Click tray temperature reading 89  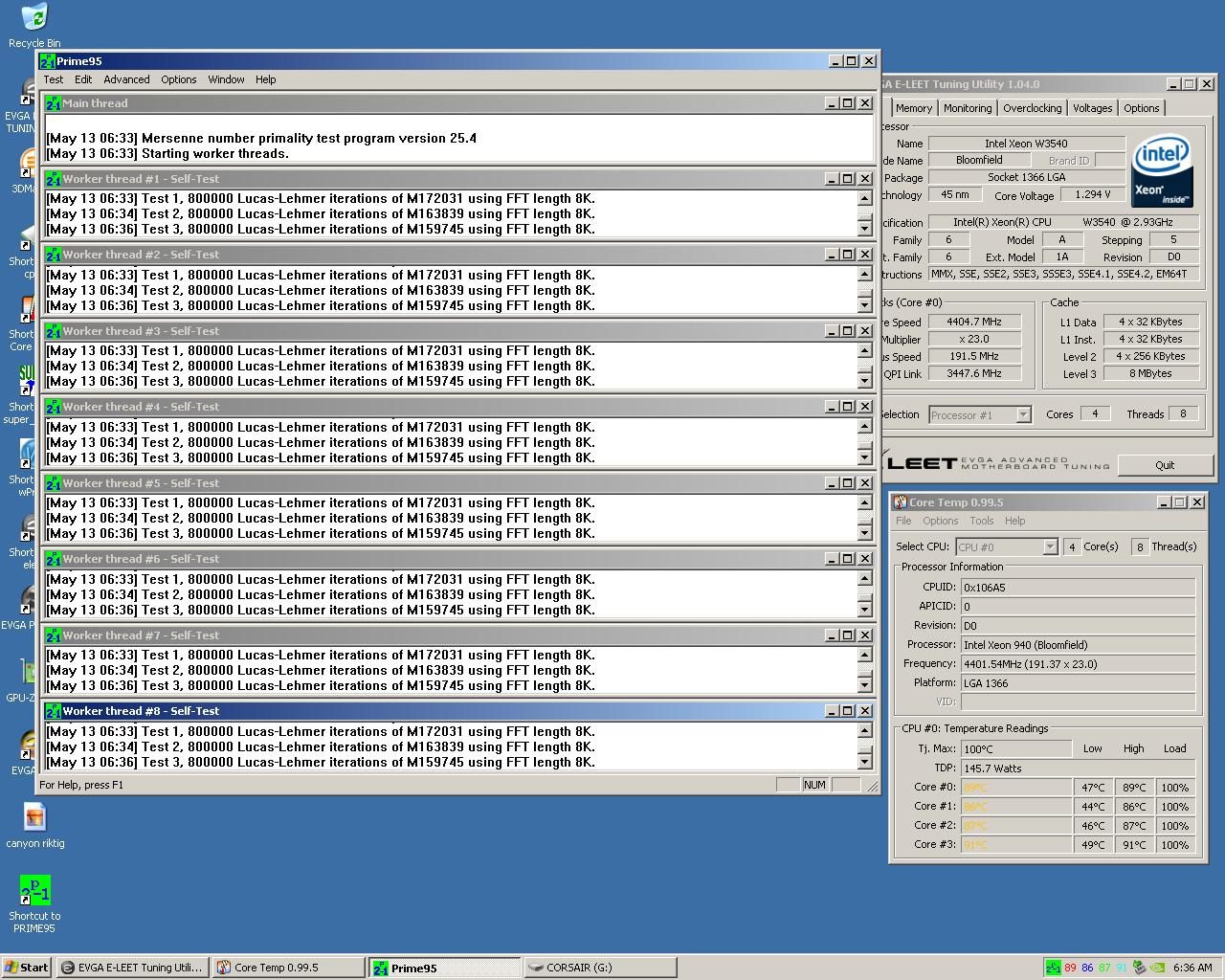[x=1070, y=968]
